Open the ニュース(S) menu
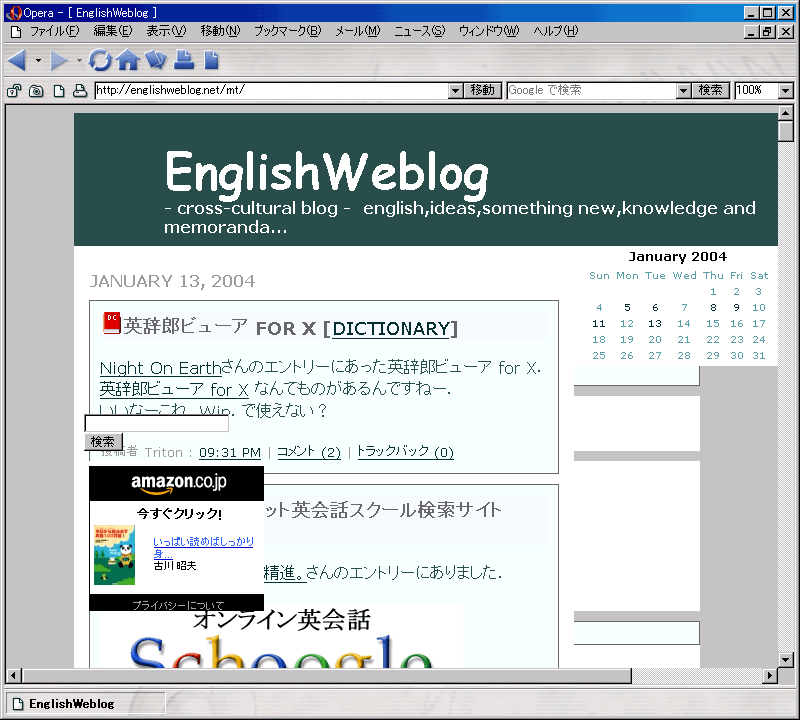 419,31
